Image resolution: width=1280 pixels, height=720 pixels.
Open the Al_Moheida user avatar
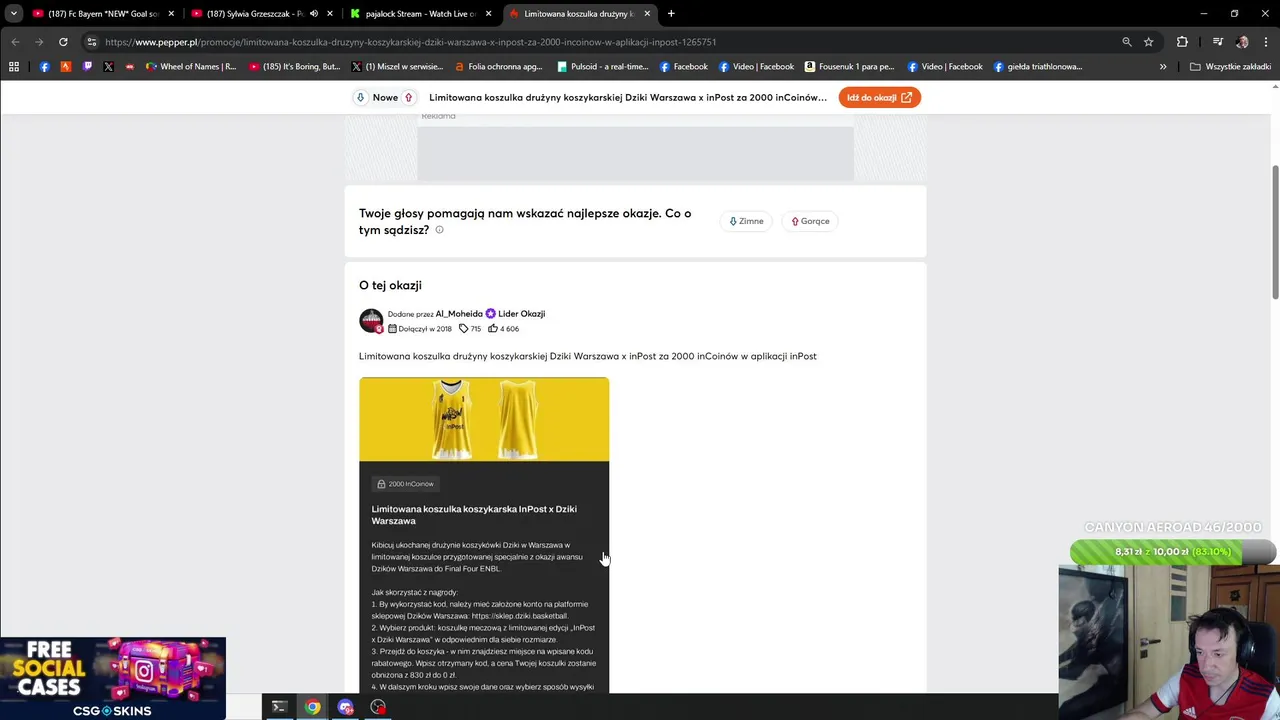[x=371, y=321]
